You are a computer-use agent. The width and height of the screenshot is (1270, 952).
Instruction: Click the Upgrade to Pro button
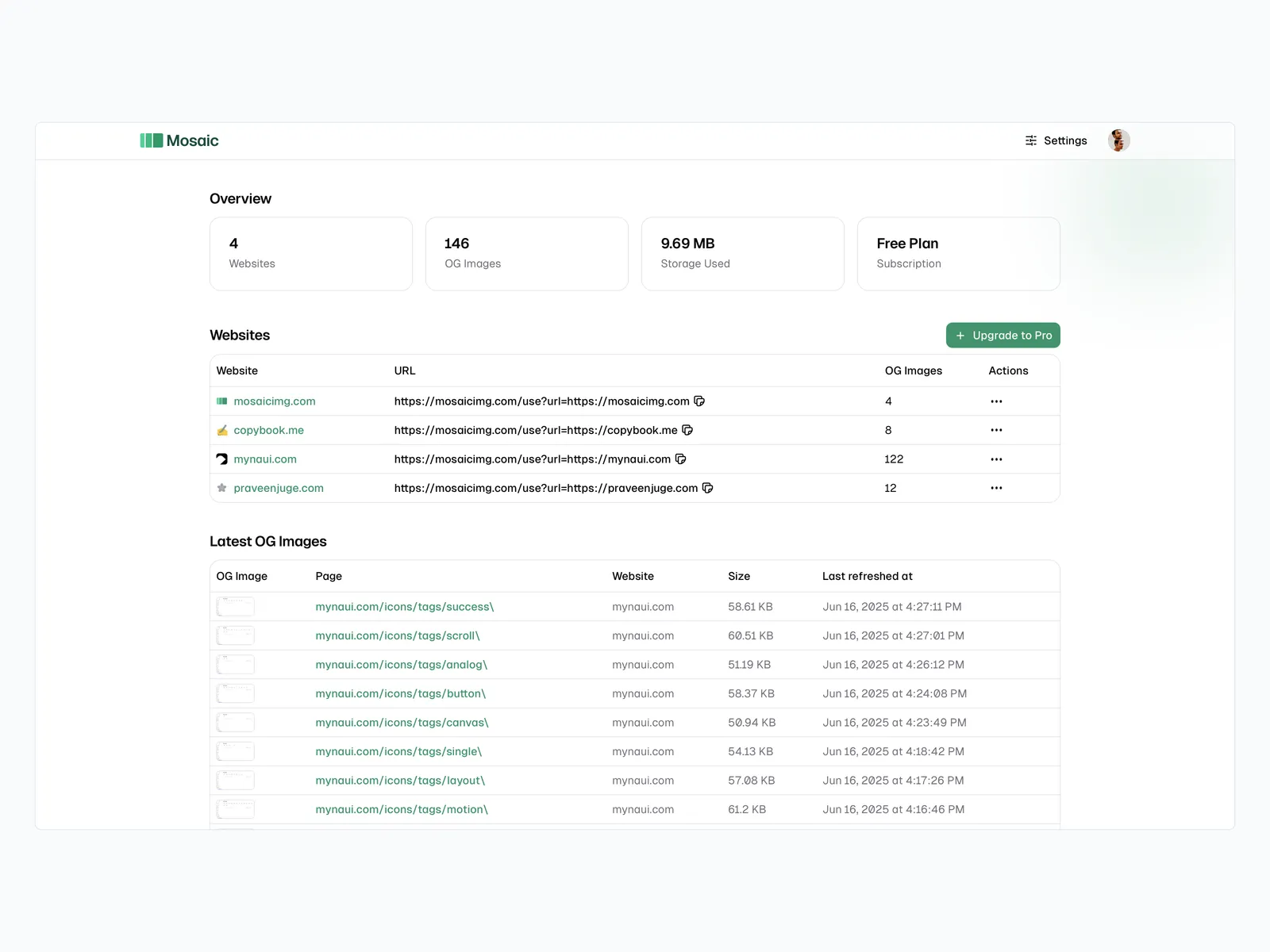click(1003, 336)
